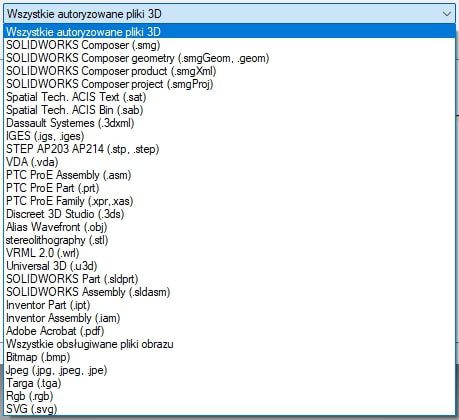Pick PTC ProE Family (.xpr,.xas)

[229, 201]
